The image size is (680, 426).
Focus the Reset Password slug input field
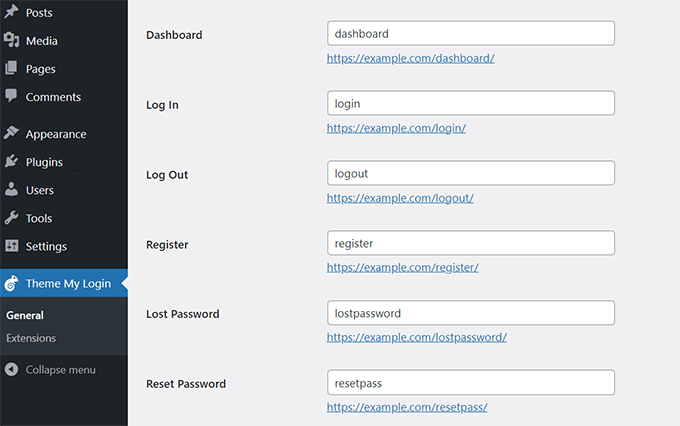point(471,383)
